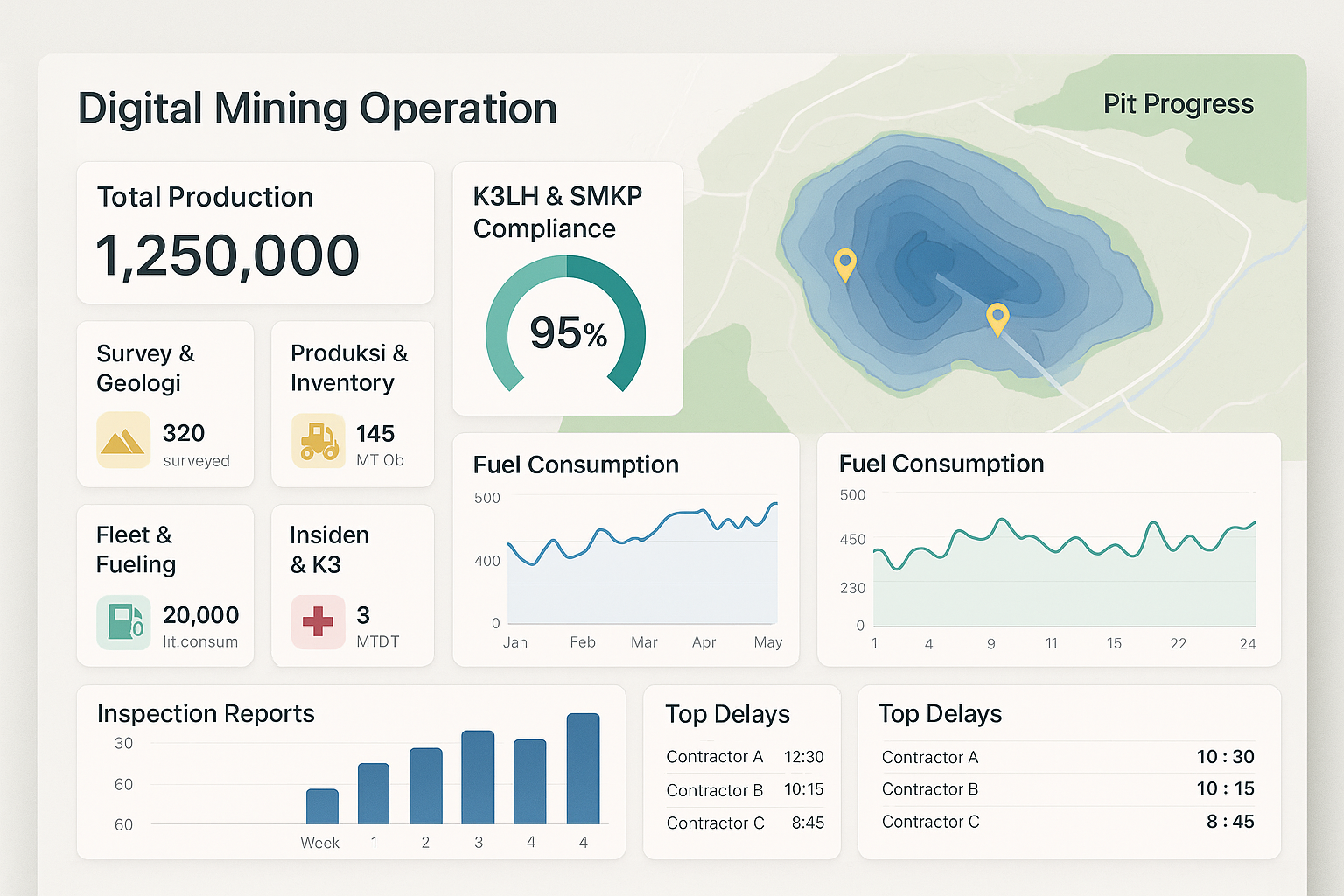Click the red medical cross icon
Viewport: 1344px width, 896px height.
pos(318,622)
